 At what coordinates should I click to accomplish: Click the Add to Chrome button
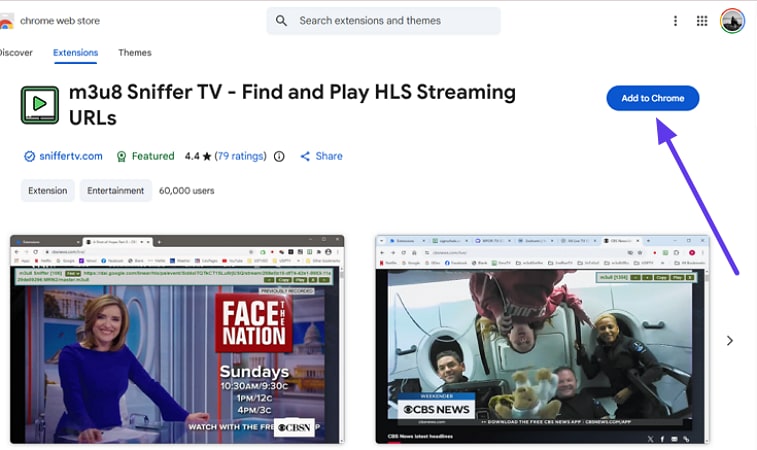[x=652, y=98]
